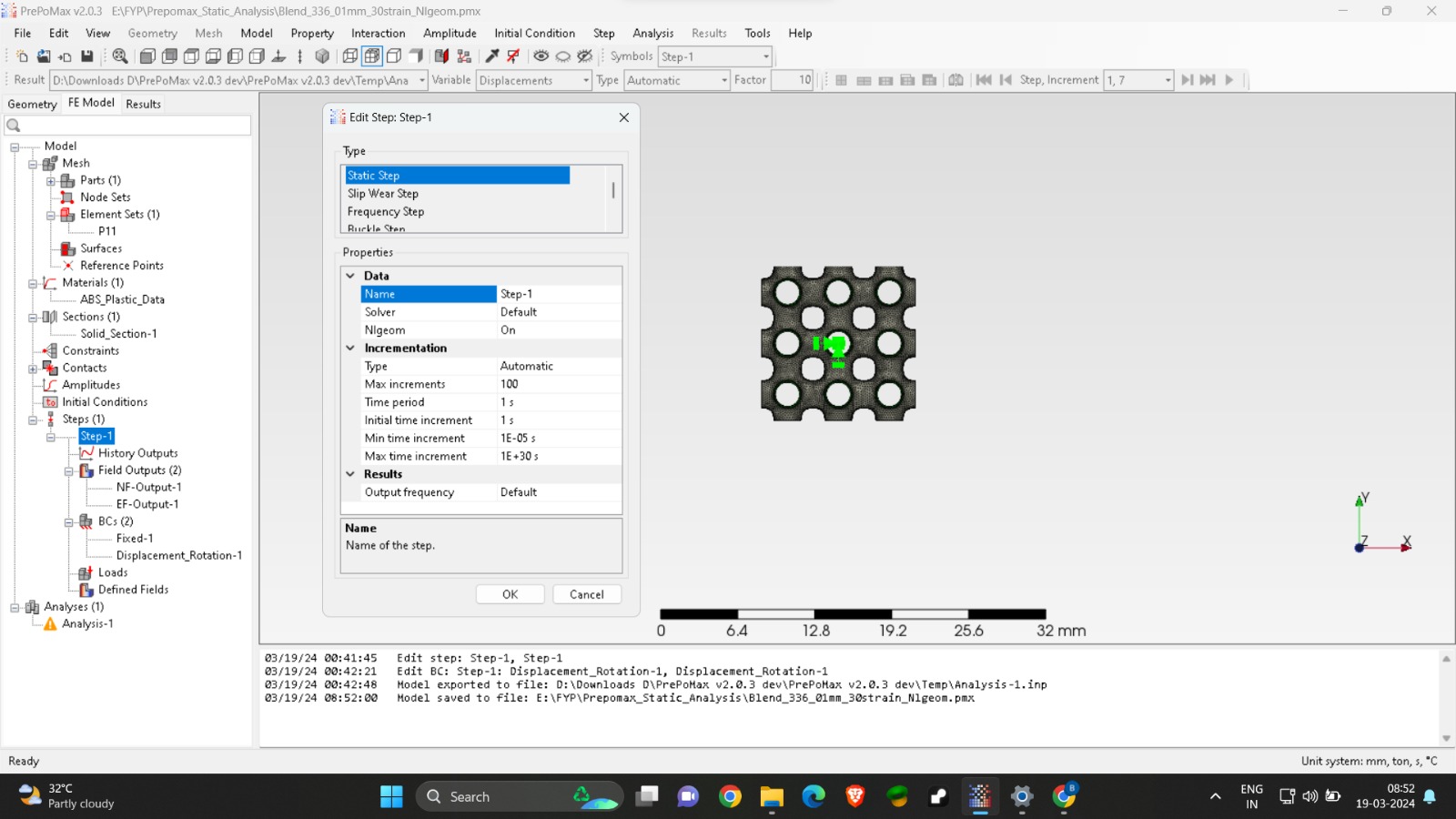Collapse the Incrementation property group
This screenshot has height=819, width=1456.
point(350,348)
